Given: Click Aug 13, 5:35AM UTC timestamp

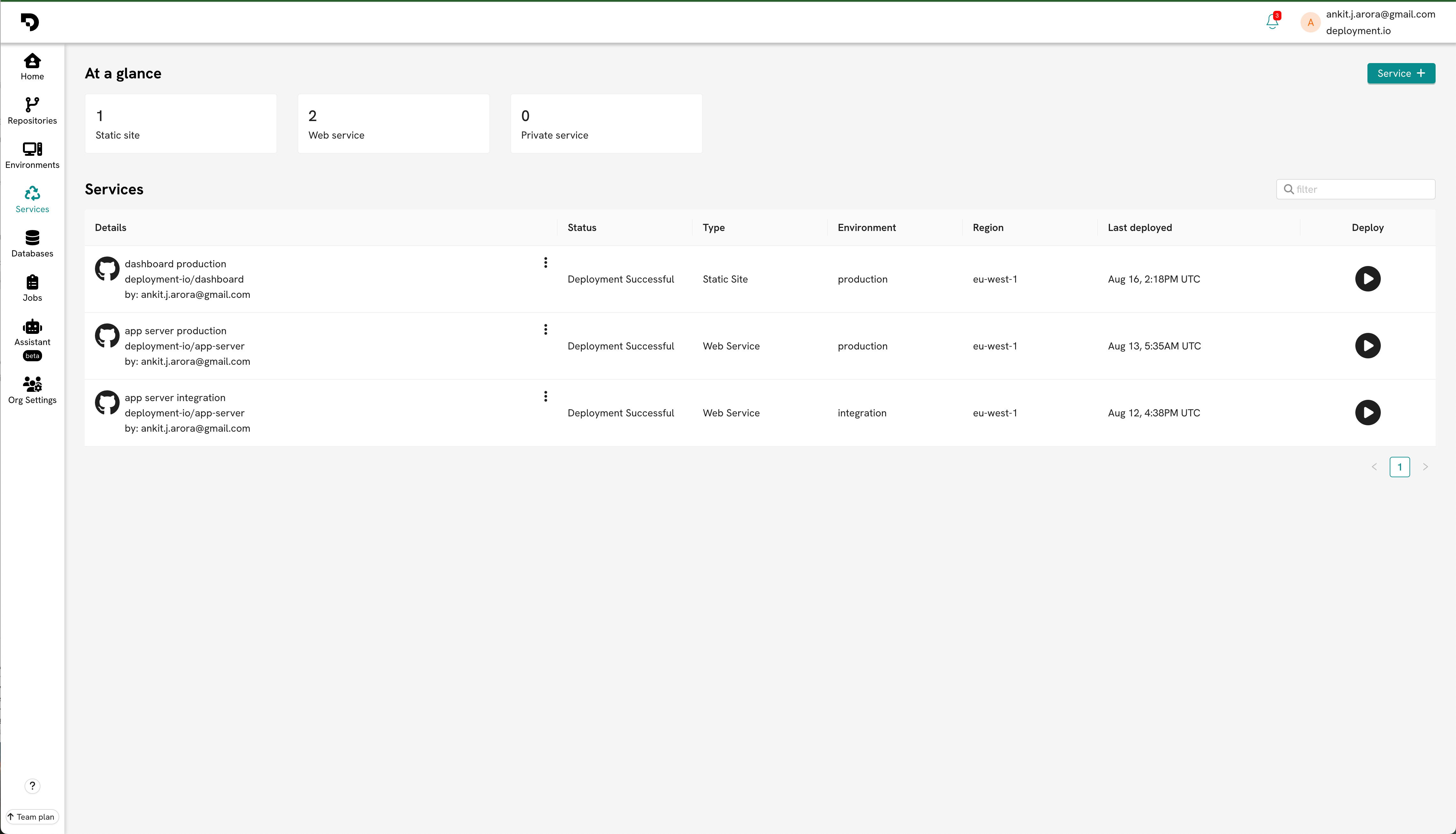Looking at the screenshot, I should point(1155,346).
